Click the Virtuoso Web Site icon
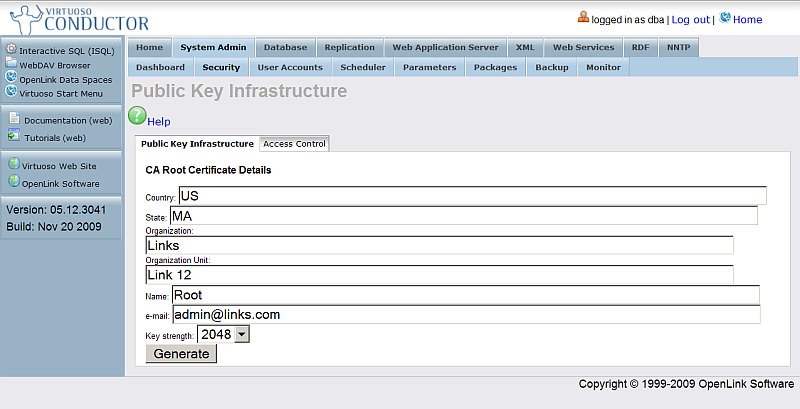 pos(14,164)
